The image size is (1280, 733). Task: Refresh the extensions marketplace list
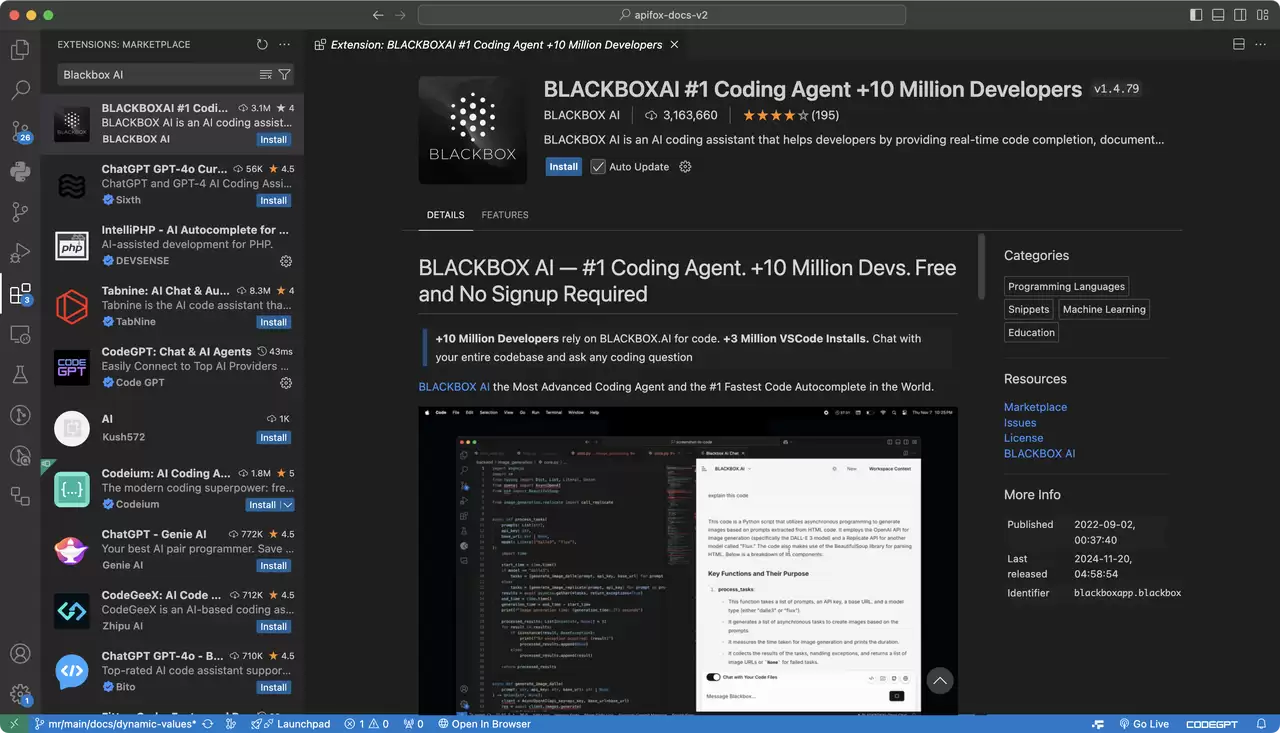pos(262,45)
